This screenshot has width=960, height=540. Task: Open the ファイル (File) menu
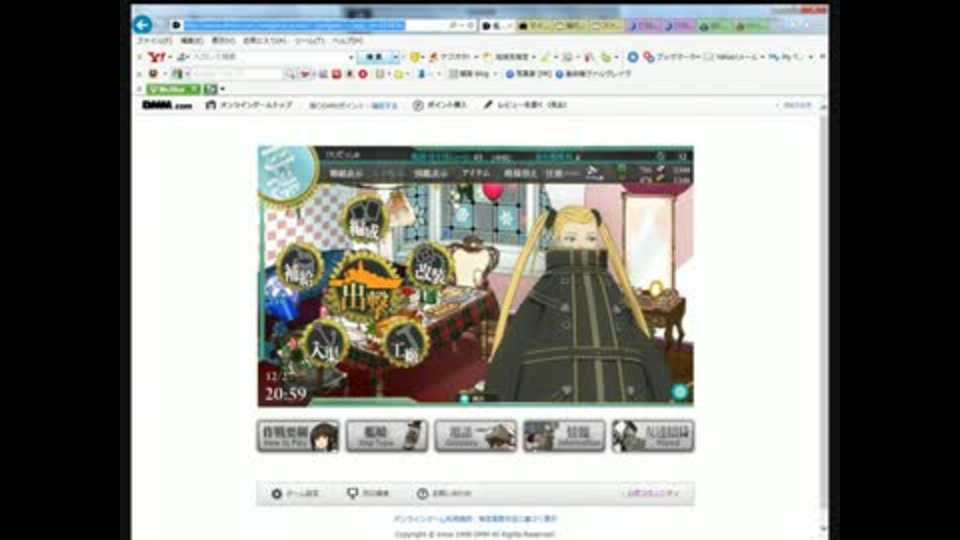tap(154, 40)
